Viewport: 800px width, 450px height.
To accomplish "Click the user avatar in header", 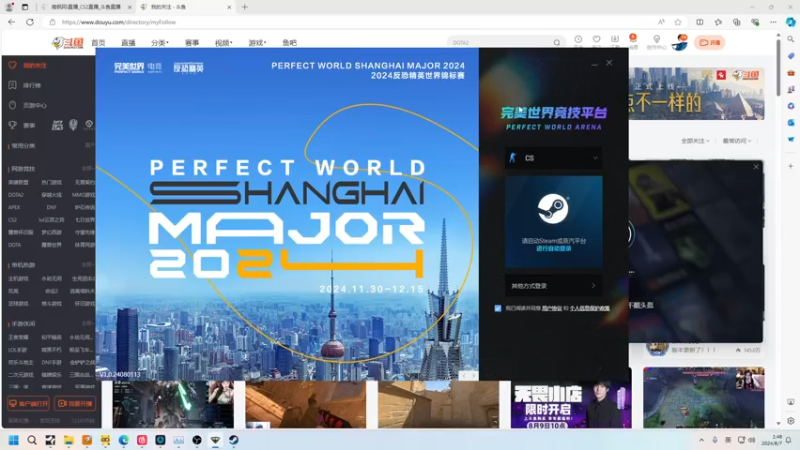I will click(x=680, y=43).
